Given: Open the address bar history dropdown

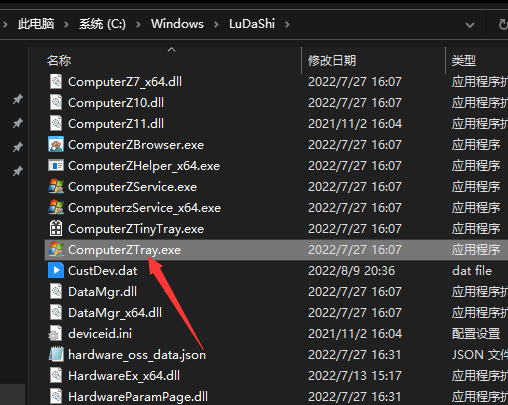Looking at the screenshot, I should 470,25.
